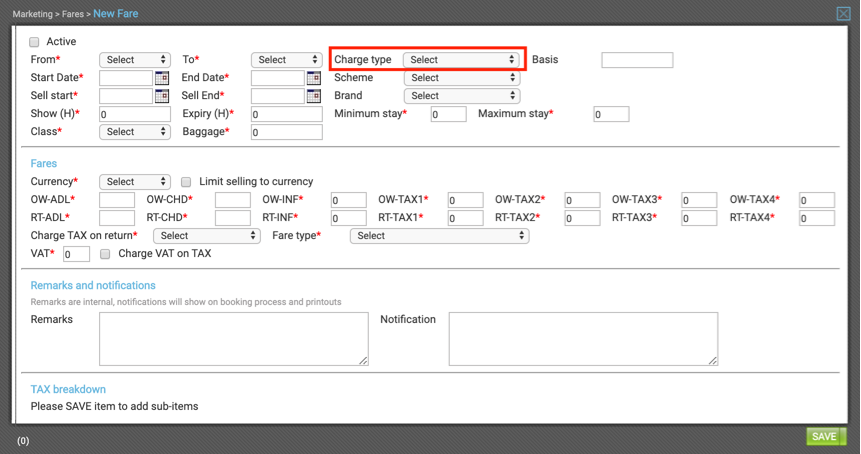This screenshot has width=861, height=454.
Task: Click the OW-TAX4 field
Action: pyautogui.click(x=817, y=200)
